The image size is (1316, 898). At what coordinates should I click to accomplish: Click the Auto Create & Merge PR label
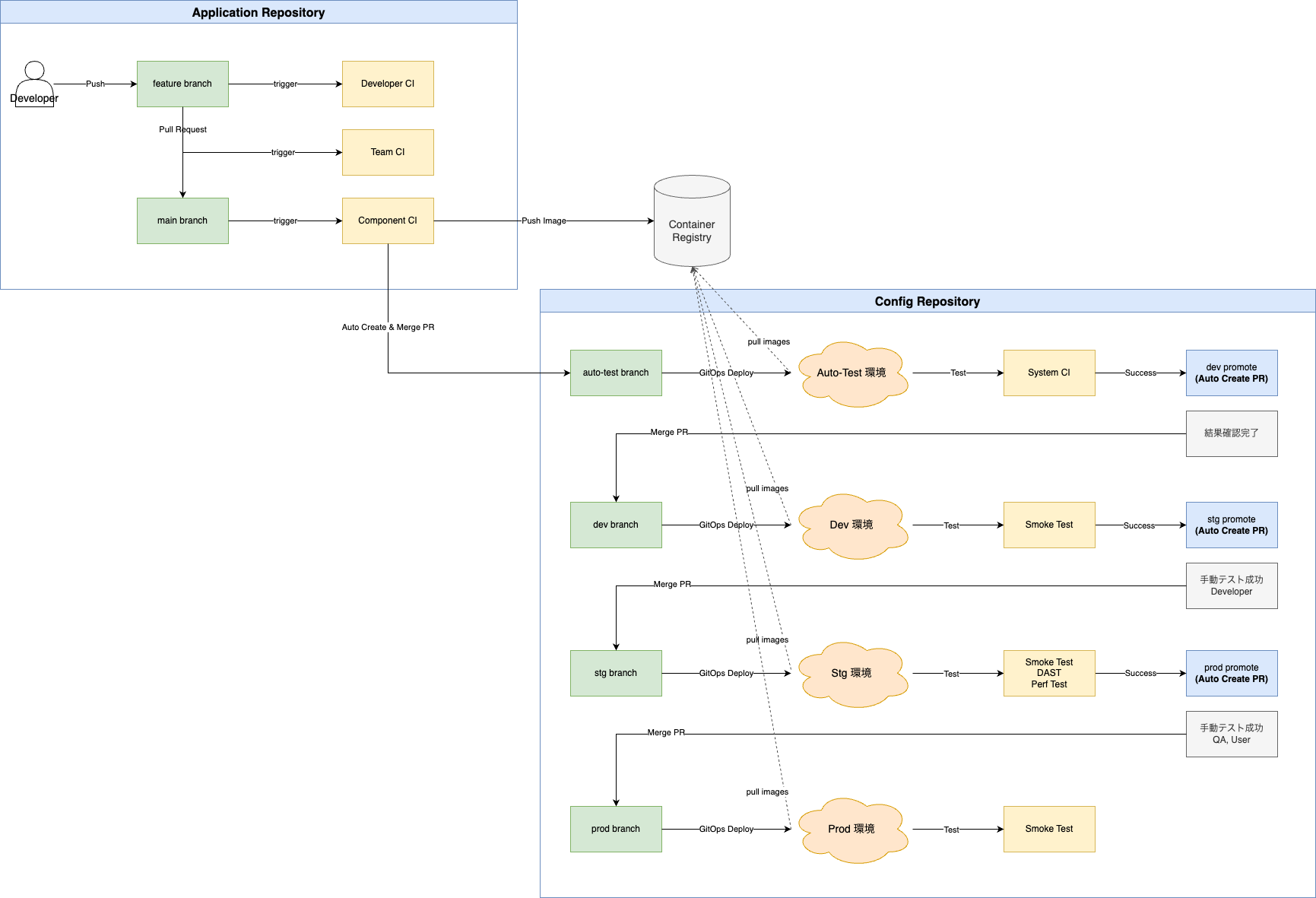pyautogui.click(x=388, y=327)
